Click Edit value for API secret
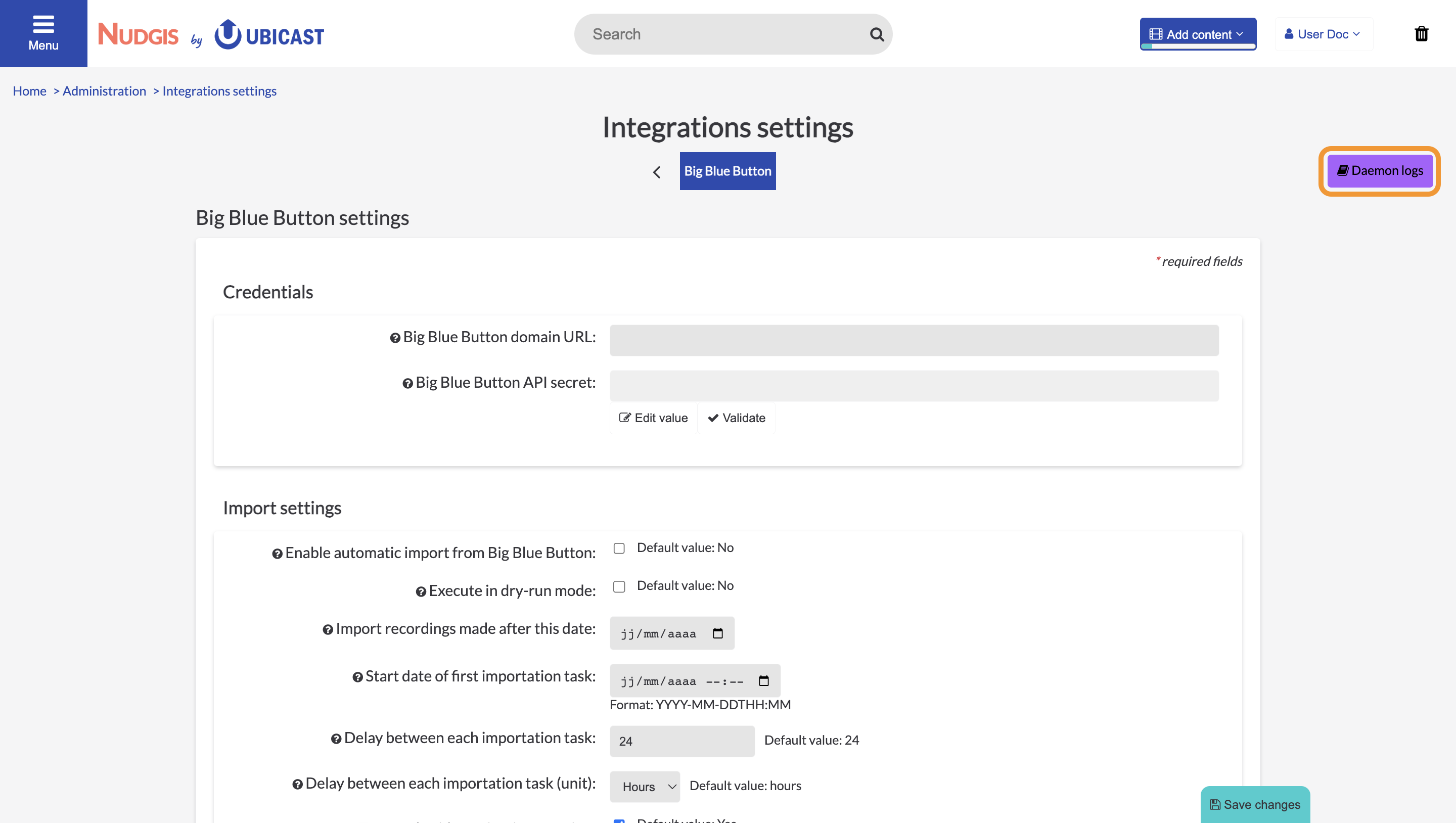 (653, 418)
